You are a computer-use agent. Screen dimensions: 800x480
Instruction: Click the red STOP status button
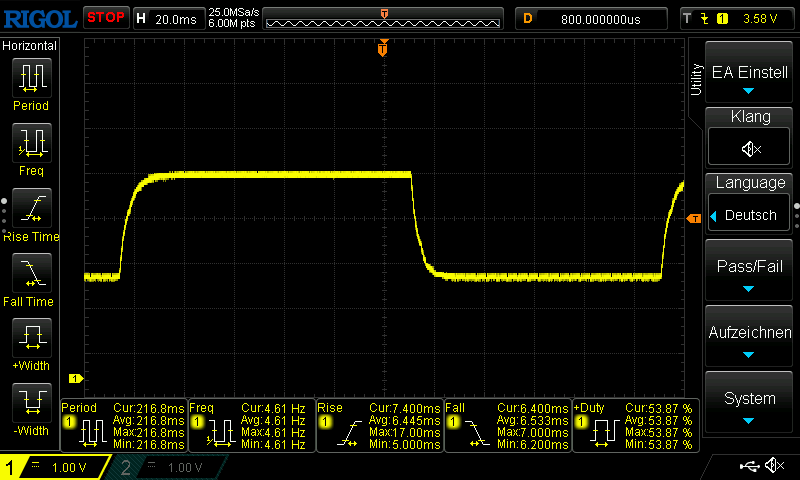(x=106, y=18)
